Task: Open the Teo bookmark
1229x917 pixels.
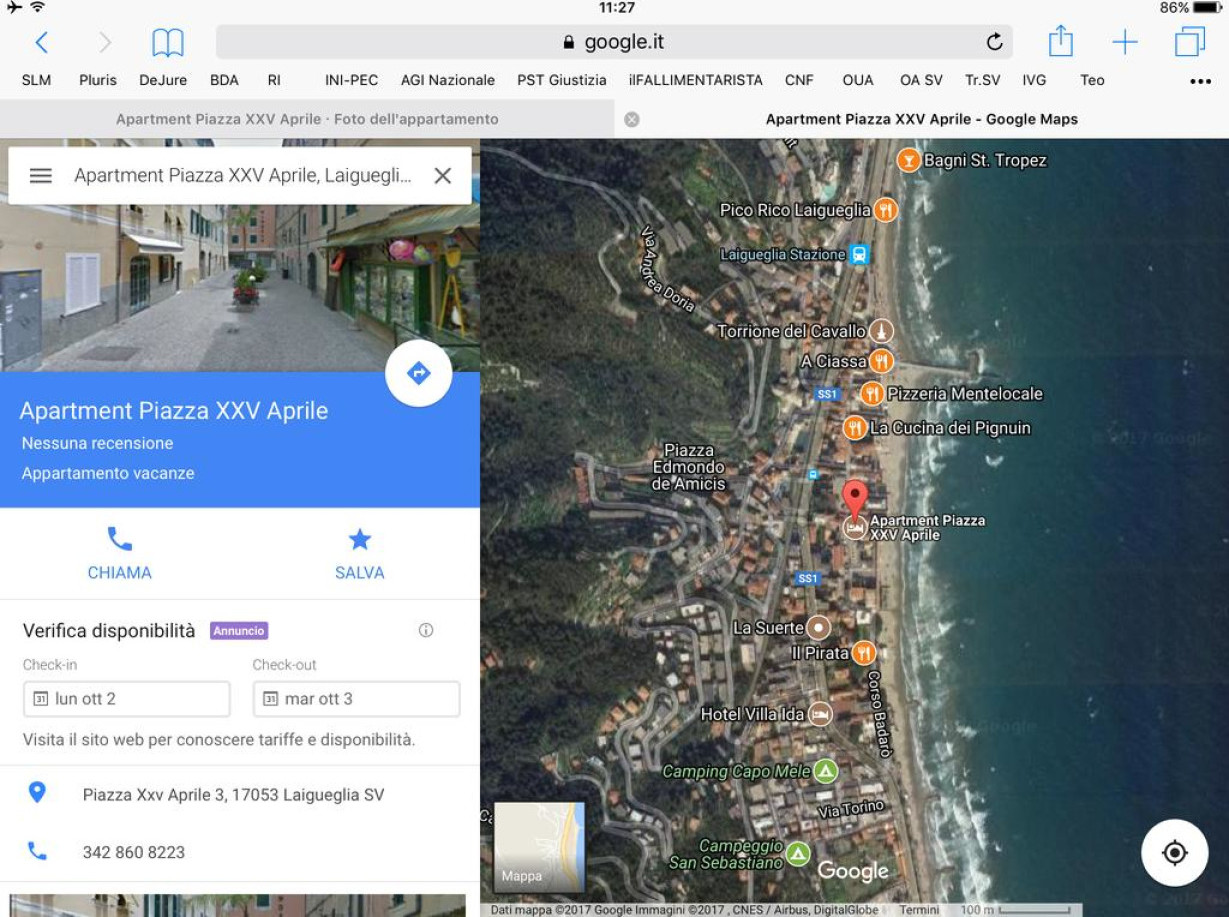Action: click(x=1092, y=80)
